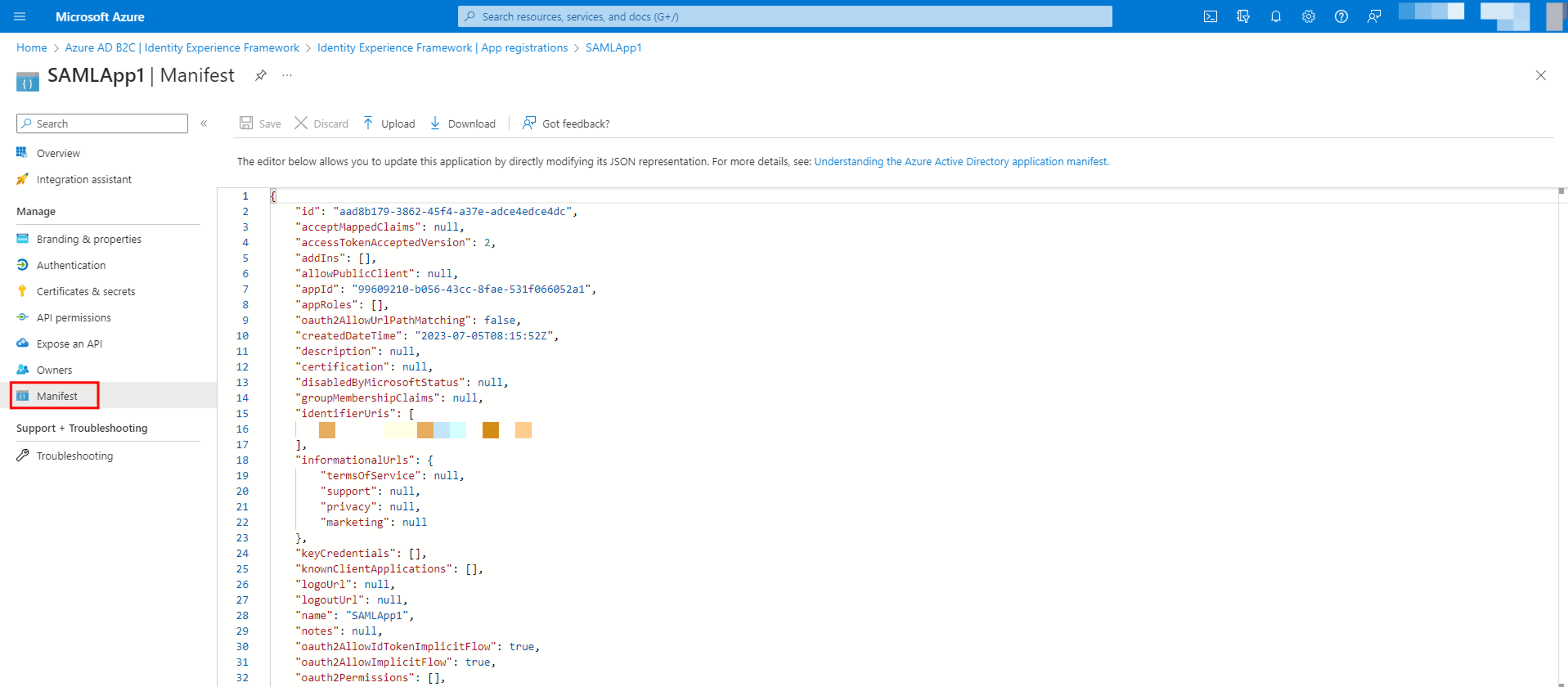
Task: Click the "appId" GUID value on line 7
Action: (x=471, y=289)
